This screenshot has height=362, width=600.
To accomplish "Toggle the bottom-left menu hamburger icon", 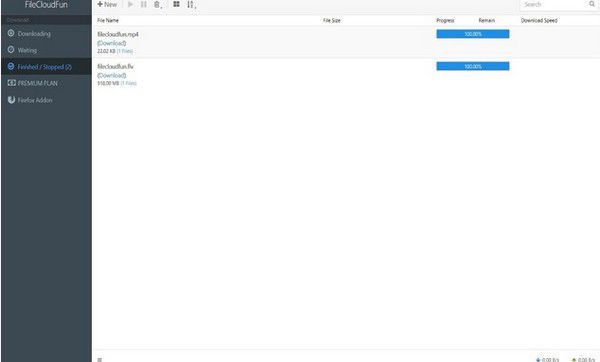I will click(x=99, y=360).
